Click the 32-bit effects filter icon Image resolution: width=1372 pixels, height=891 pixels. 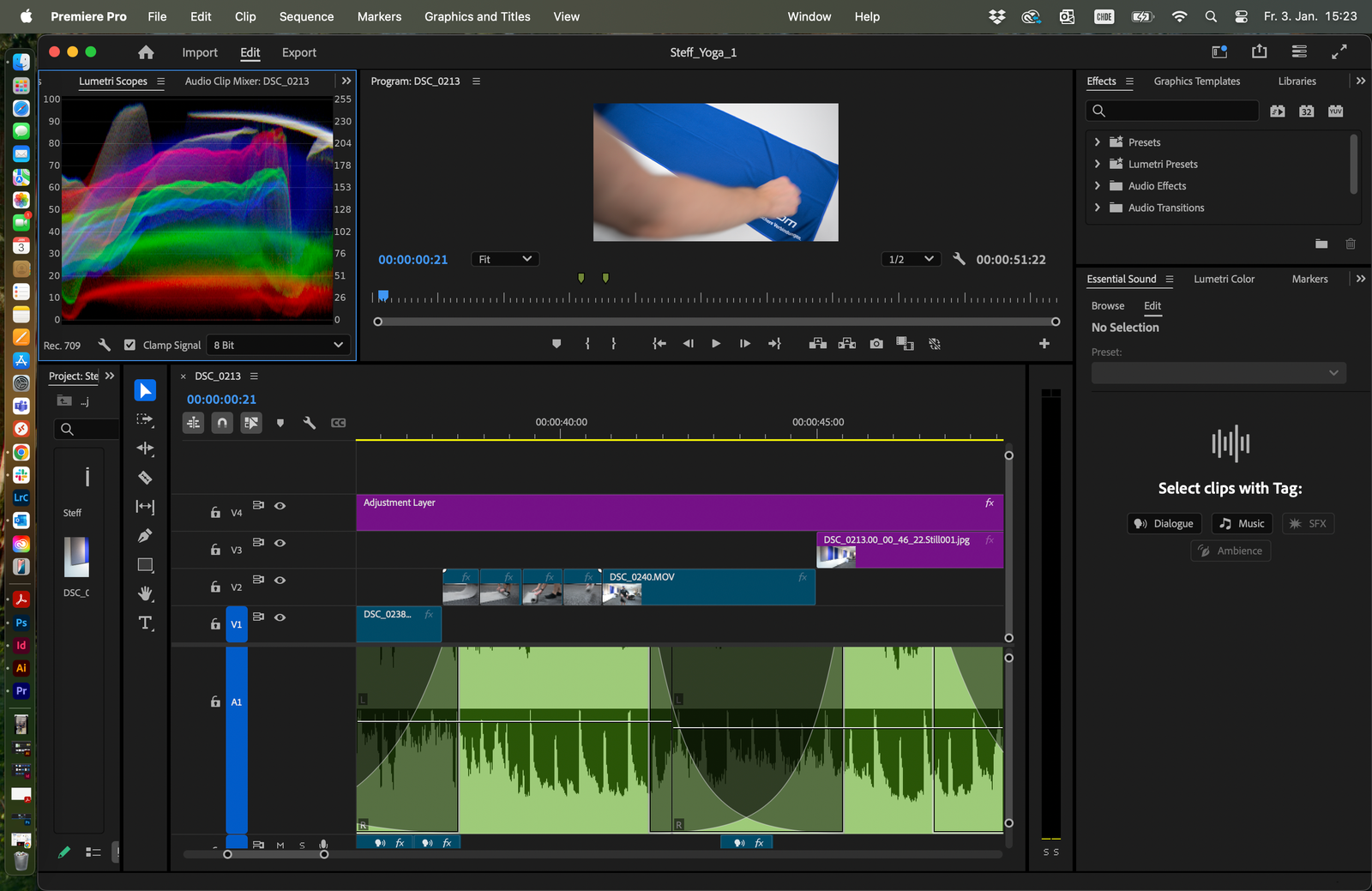1307,111
